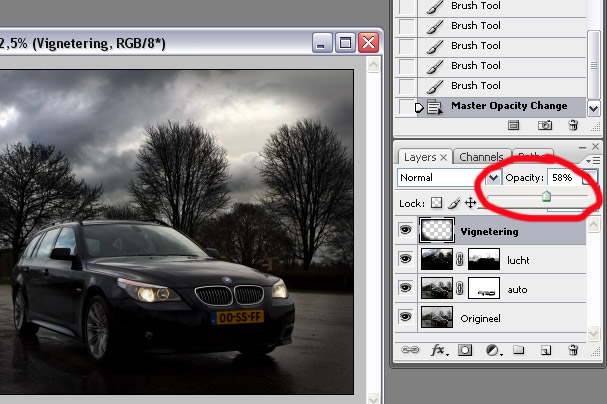The image size is (607, 404).
Task: Toggle Lock position move icon
Action: pyautogui.click(x=470, y=203)
